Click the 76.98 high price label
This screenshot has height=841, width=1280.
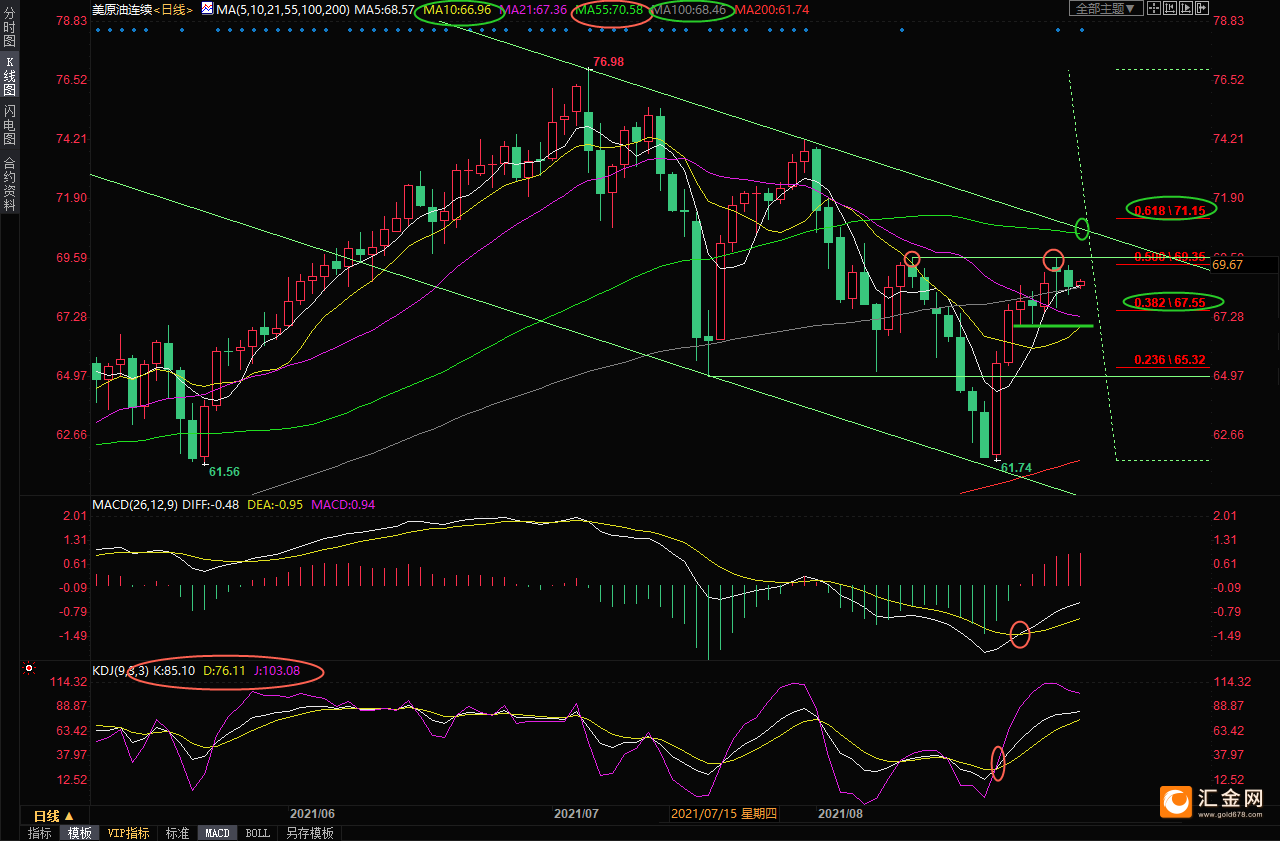click(x=608, y=62)
